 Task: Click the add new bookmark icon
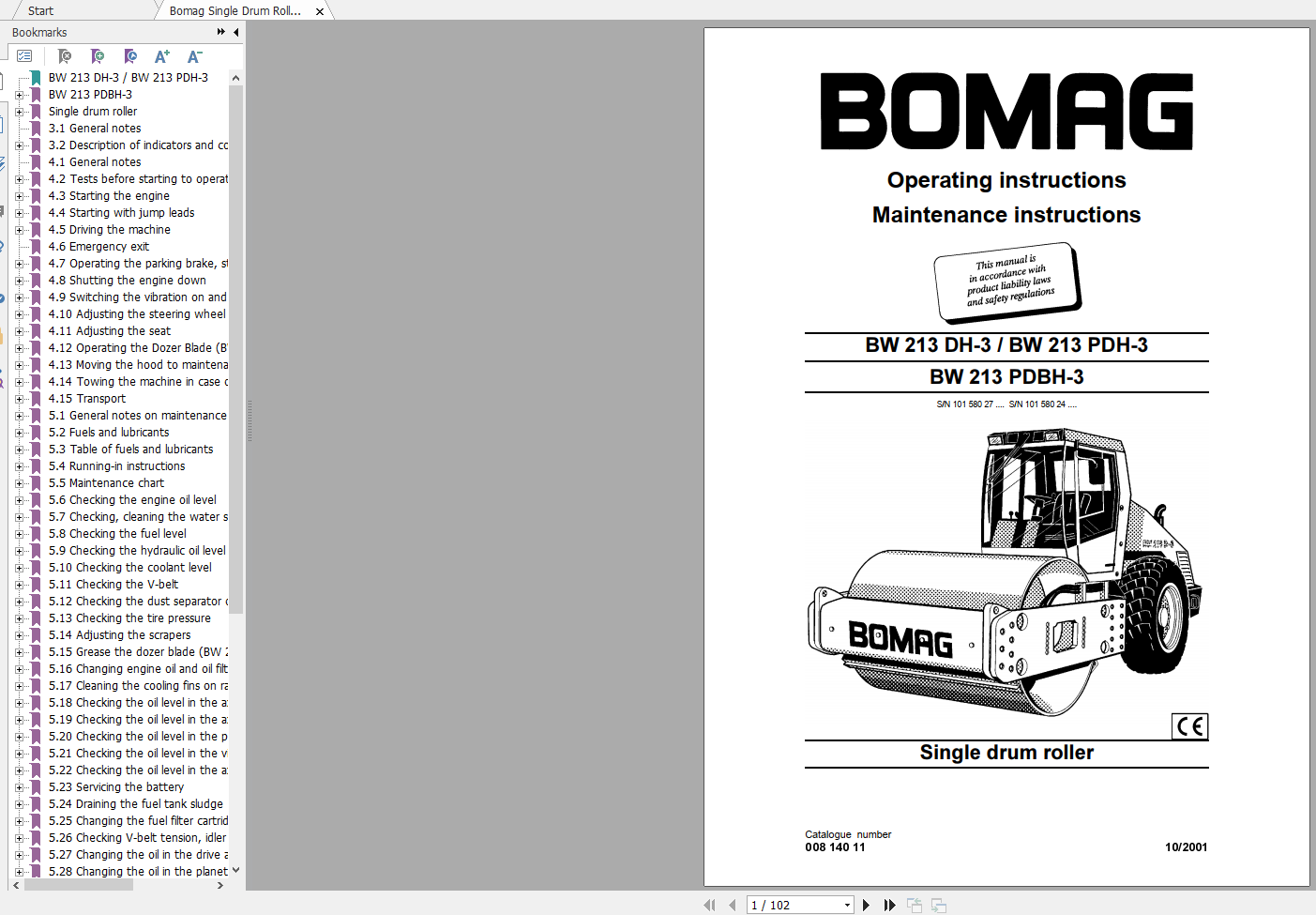coord(98,56)
